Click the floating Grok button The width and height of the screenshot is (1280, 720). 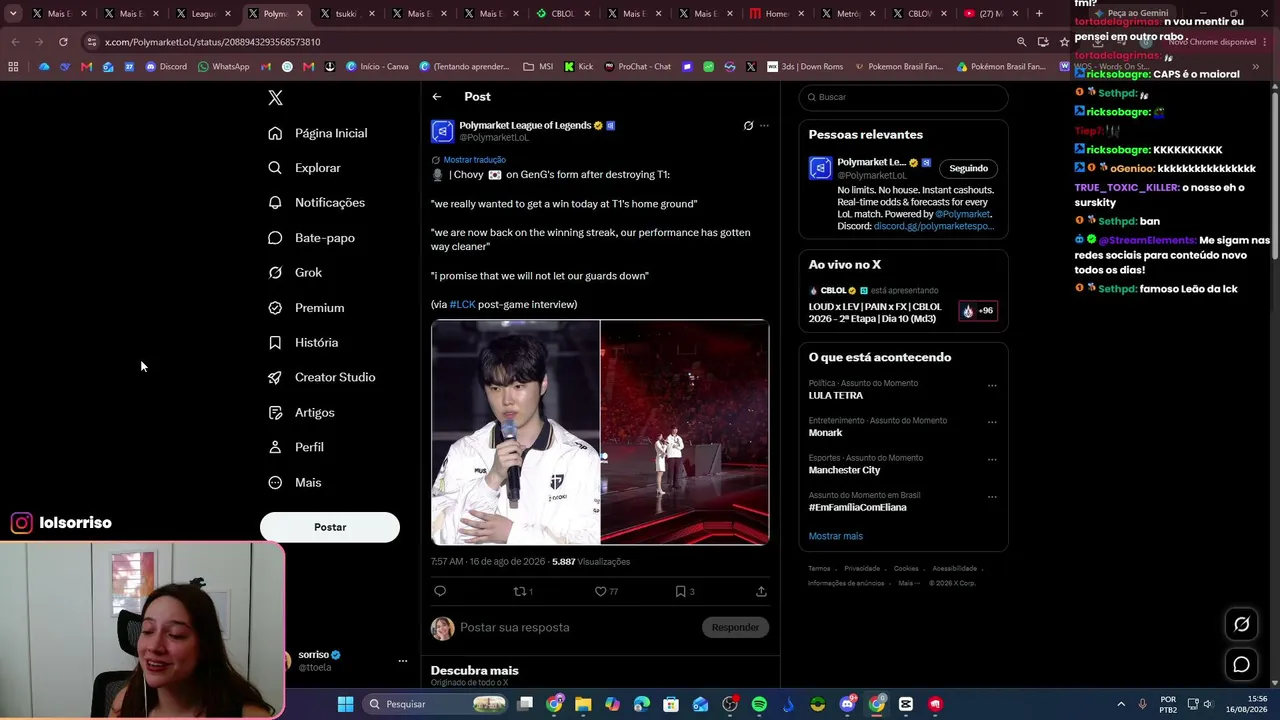click(1241, 624)
